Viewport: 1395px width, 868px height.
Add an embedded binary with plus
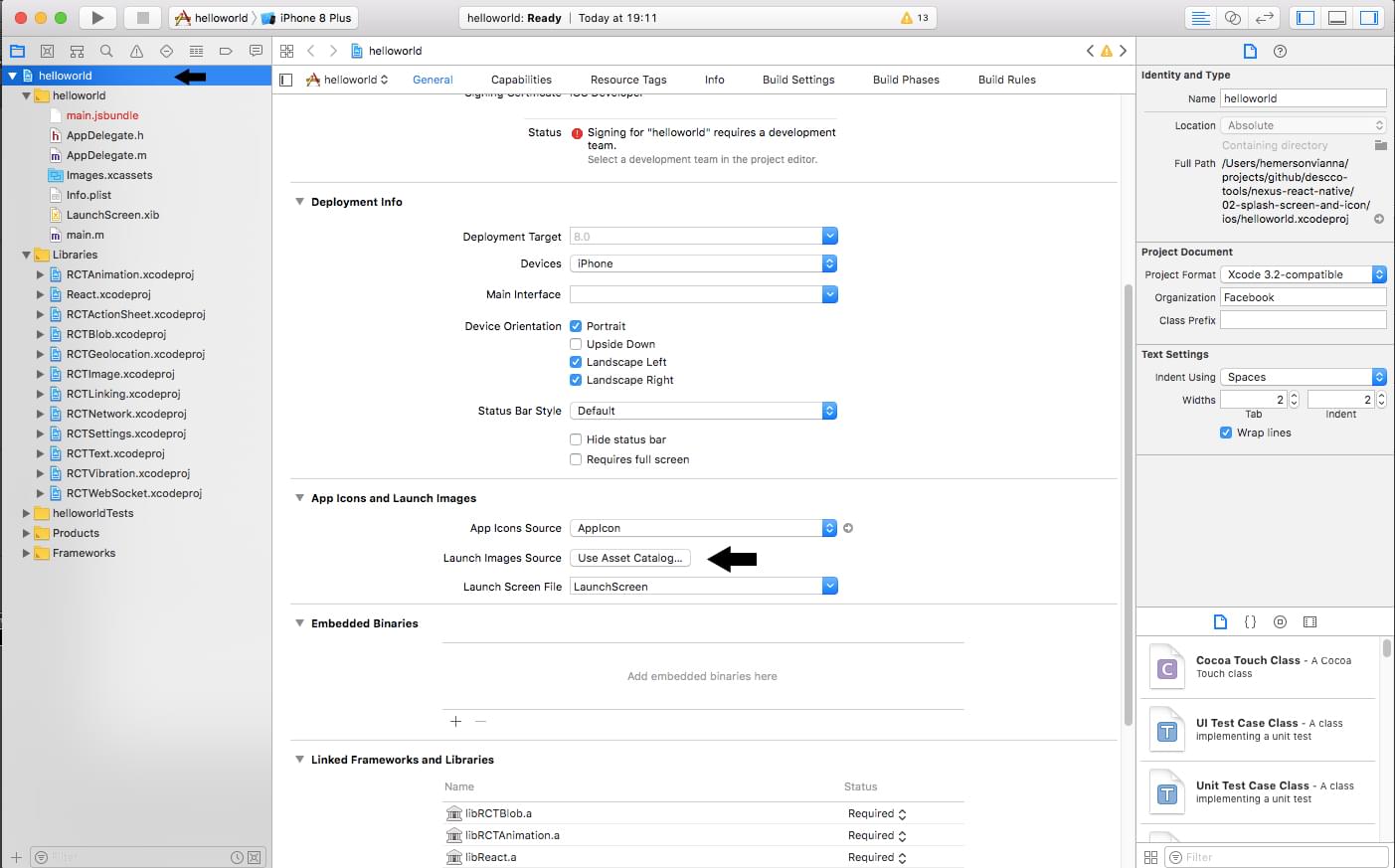455,722
